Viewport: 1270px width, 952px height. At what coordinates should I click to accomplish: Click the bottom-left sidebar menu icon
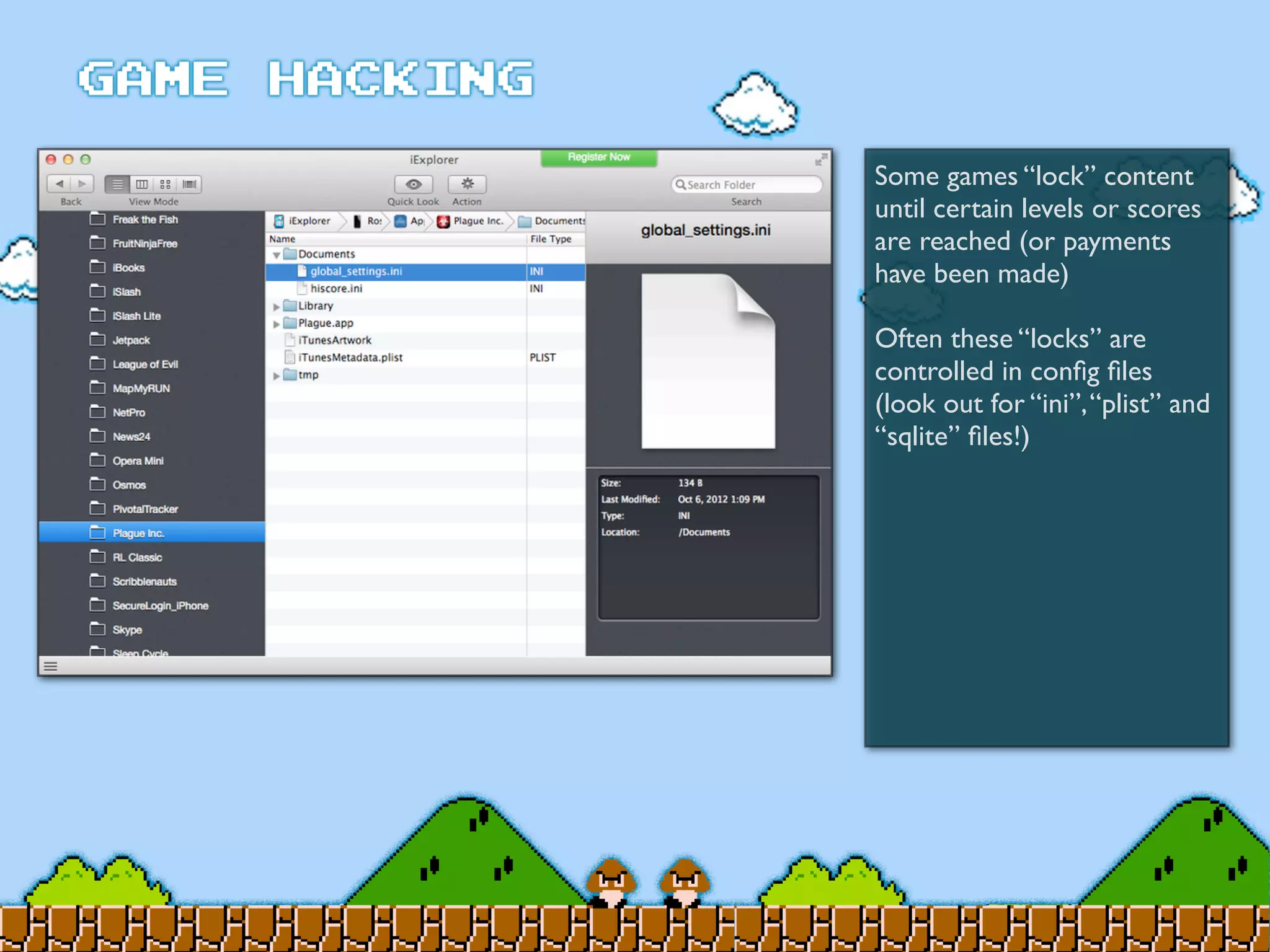(x=51, y=666)
